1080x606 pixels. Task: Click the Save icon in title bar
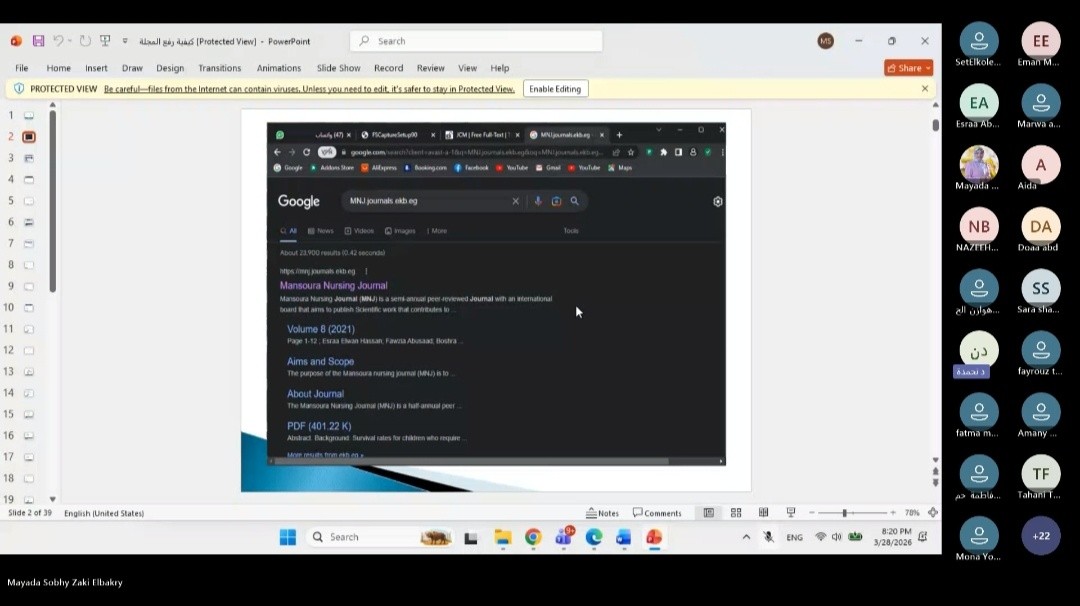[x=38, y=41]
